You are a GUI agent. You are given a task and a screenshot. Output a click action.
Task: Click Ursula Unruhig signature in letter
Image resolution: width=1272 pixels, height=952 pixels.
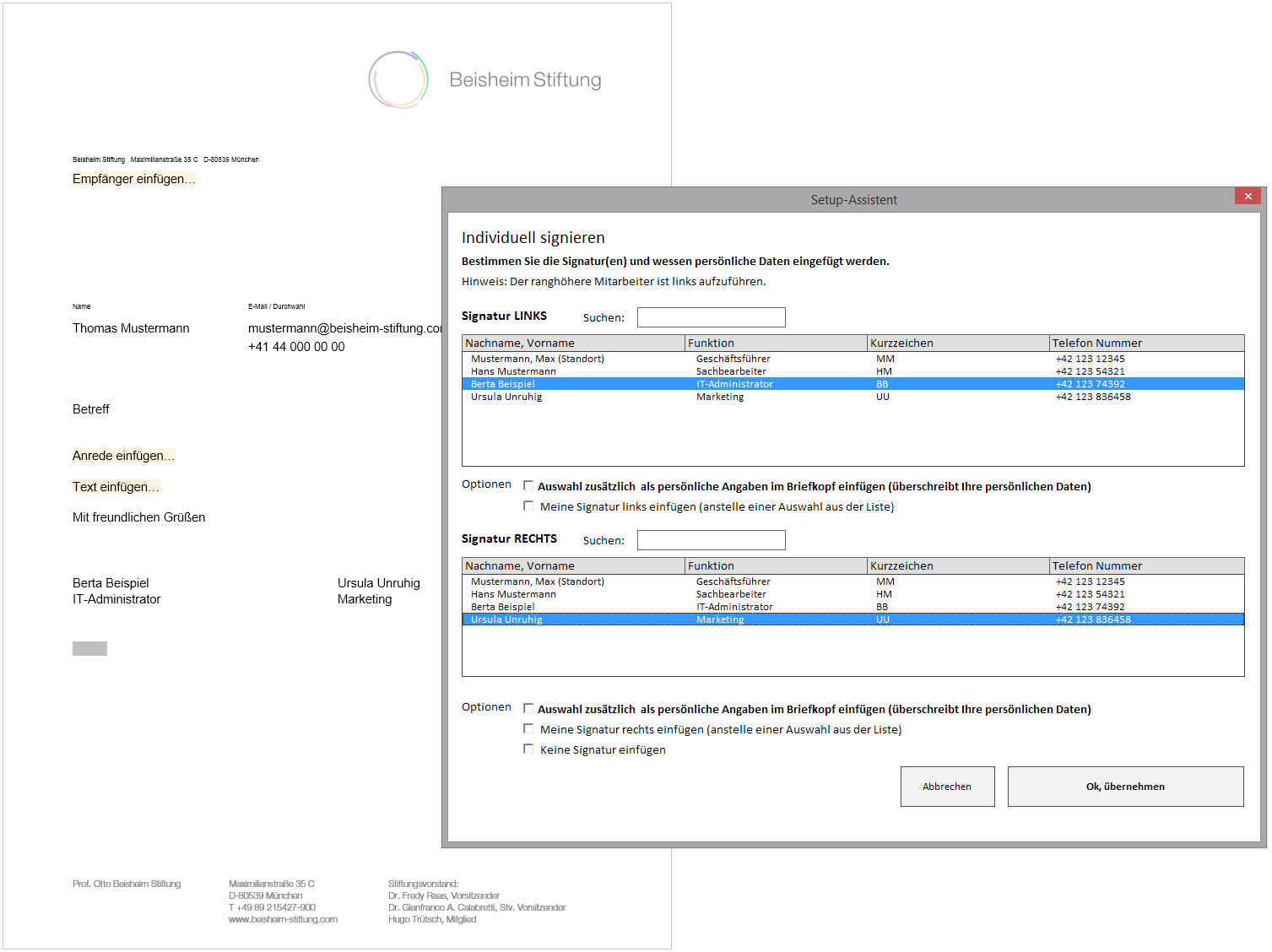point(379,583)
